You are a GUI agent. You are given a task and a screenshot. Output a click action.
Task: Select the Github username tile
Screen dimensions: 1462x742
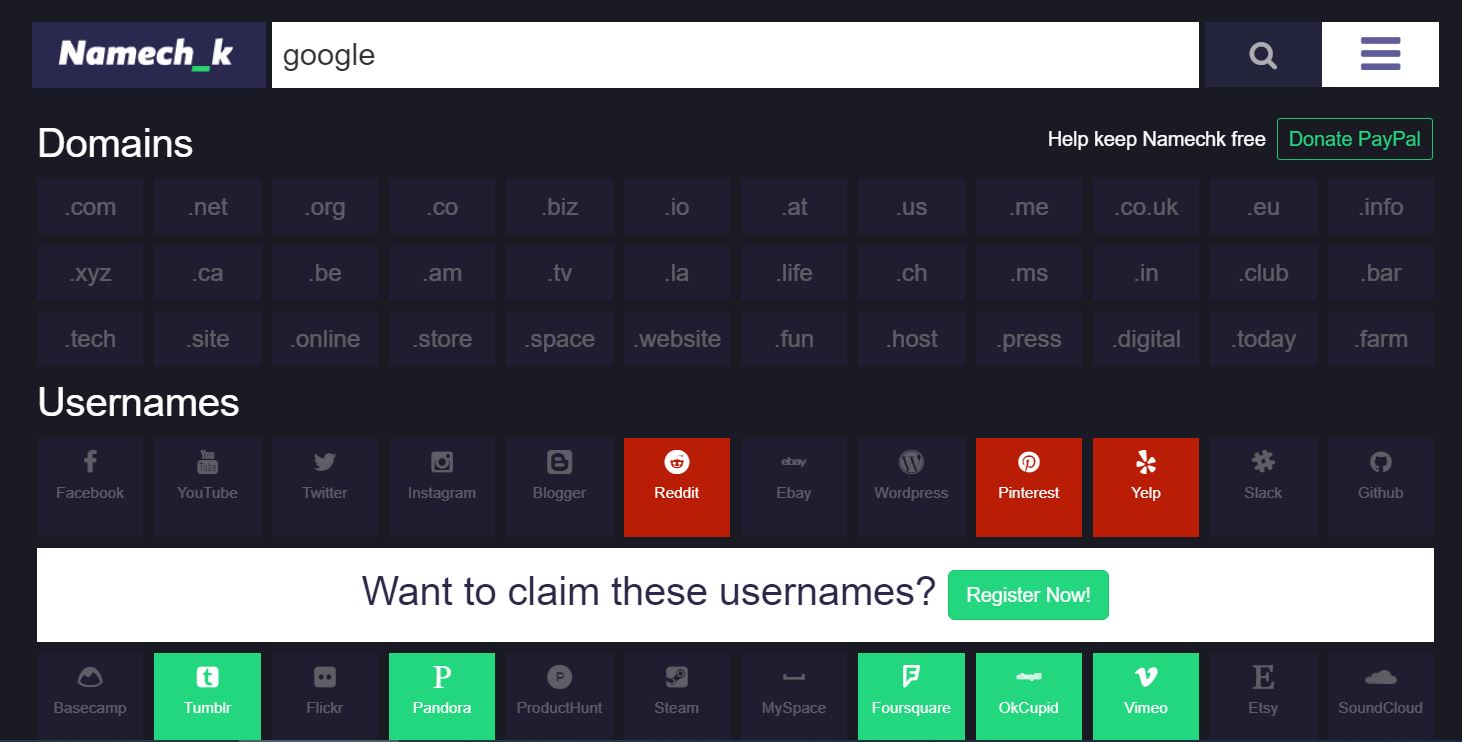tap(1381, 487)
